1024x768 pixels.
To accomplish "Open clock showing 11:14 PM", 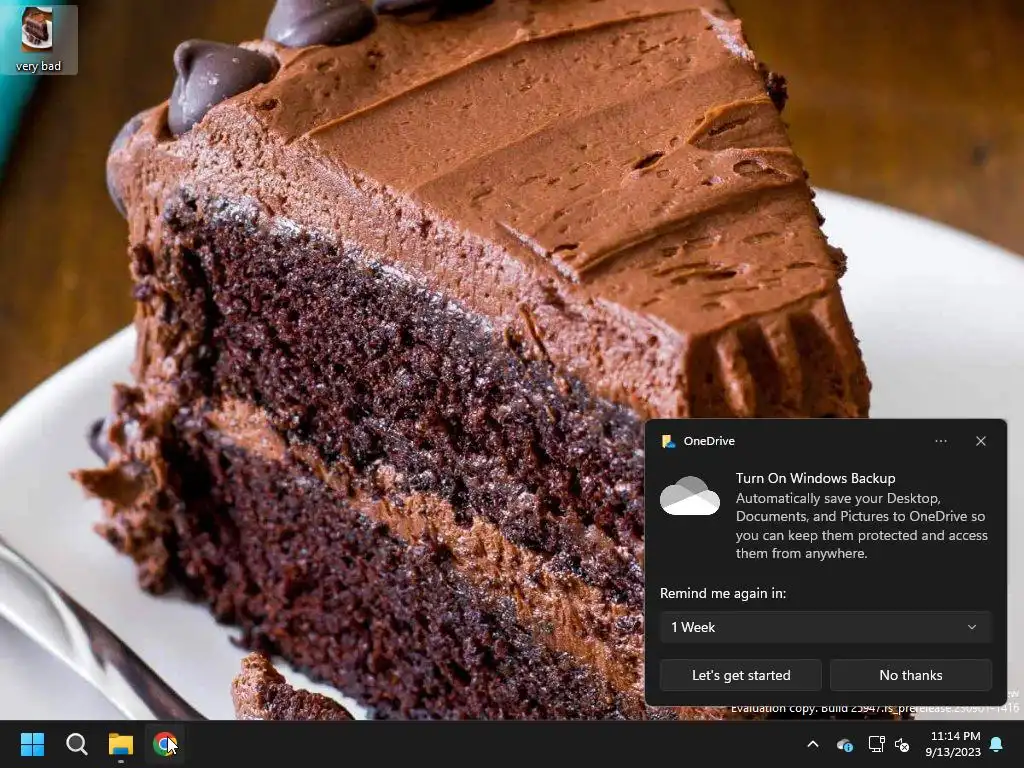I will (953, 744).
